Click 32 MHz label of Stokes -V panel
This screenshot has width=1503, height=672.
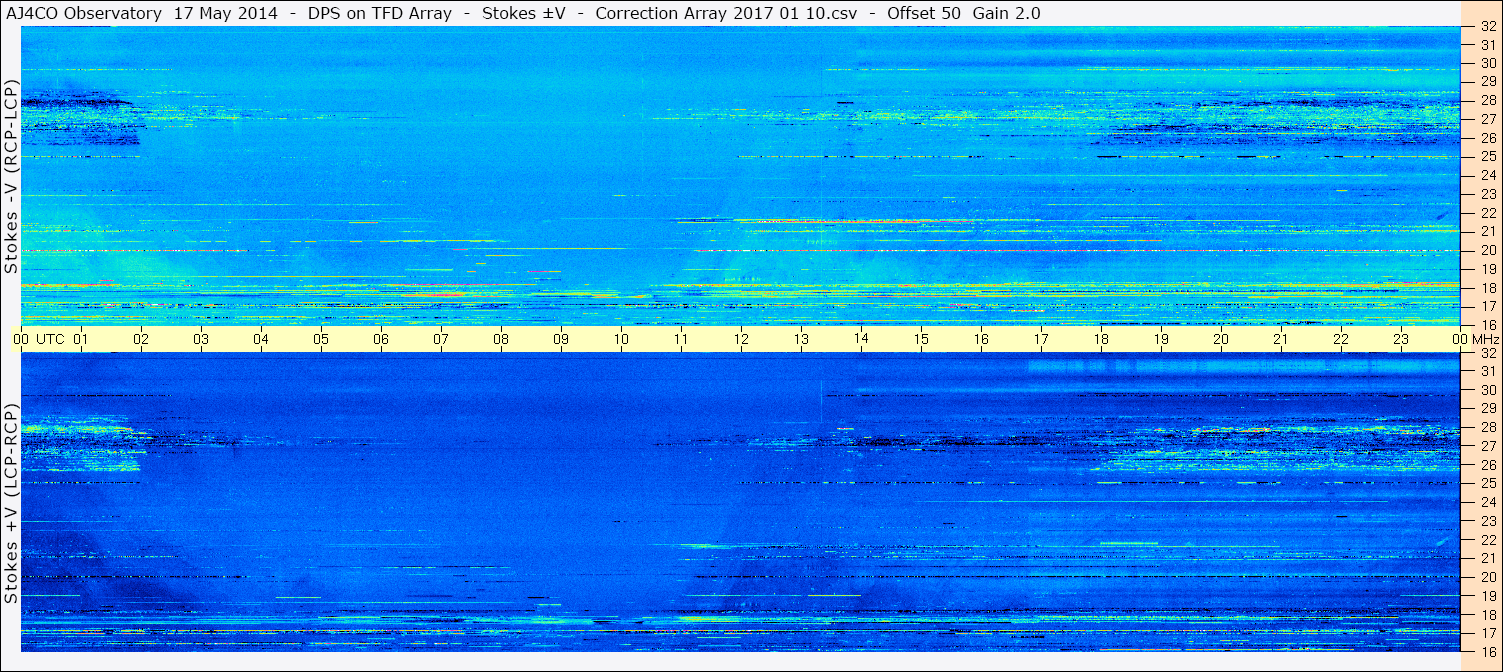click(x=1487, y=27)
